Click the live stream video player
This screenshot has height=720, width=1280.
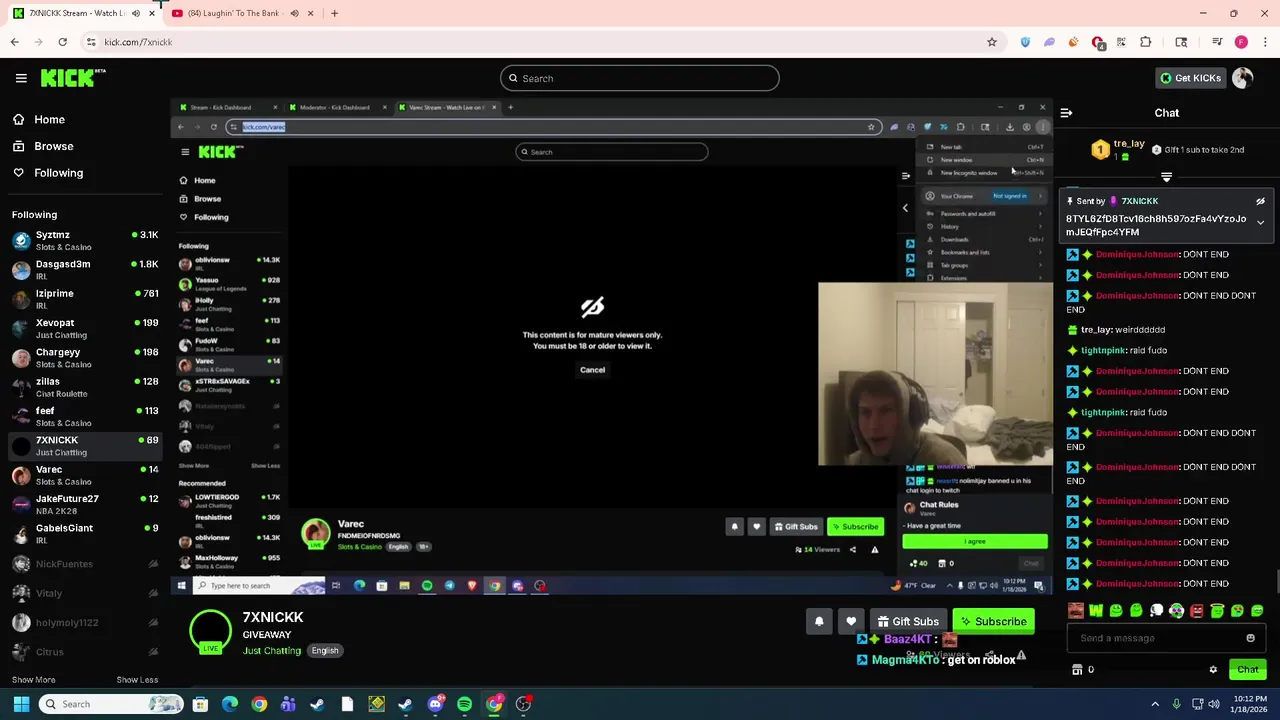coord(611,346)
